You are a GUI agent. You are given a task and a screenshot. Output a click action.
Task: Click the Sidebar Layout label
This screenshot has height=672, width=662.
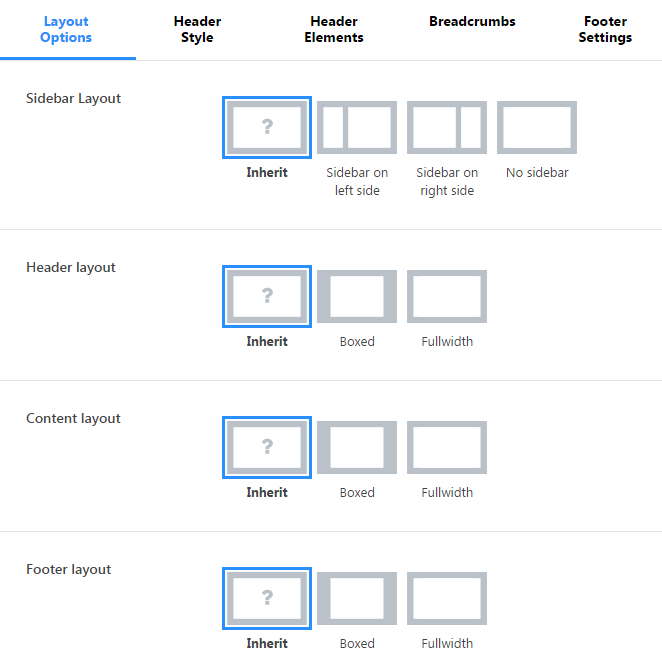(73, 99)
